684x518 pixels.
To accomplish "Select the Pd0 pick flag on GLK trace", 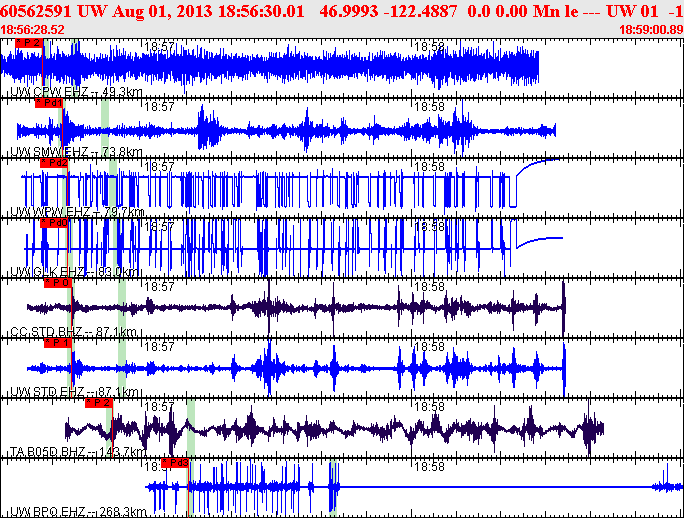I will (x=53, y=223).
